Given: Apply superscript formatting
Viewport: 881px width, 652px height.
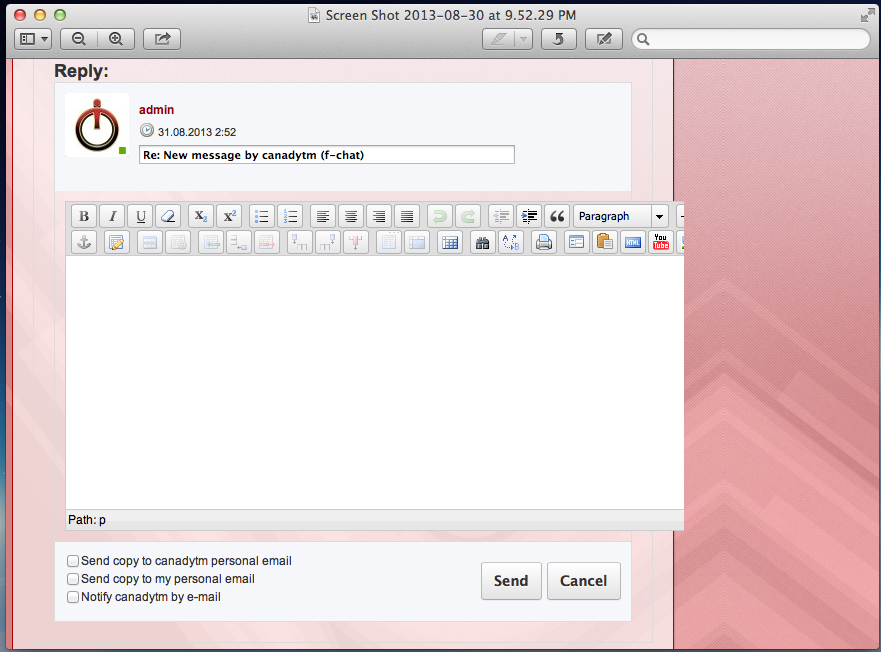Looking at the screenshot, I should click(229, 216).
